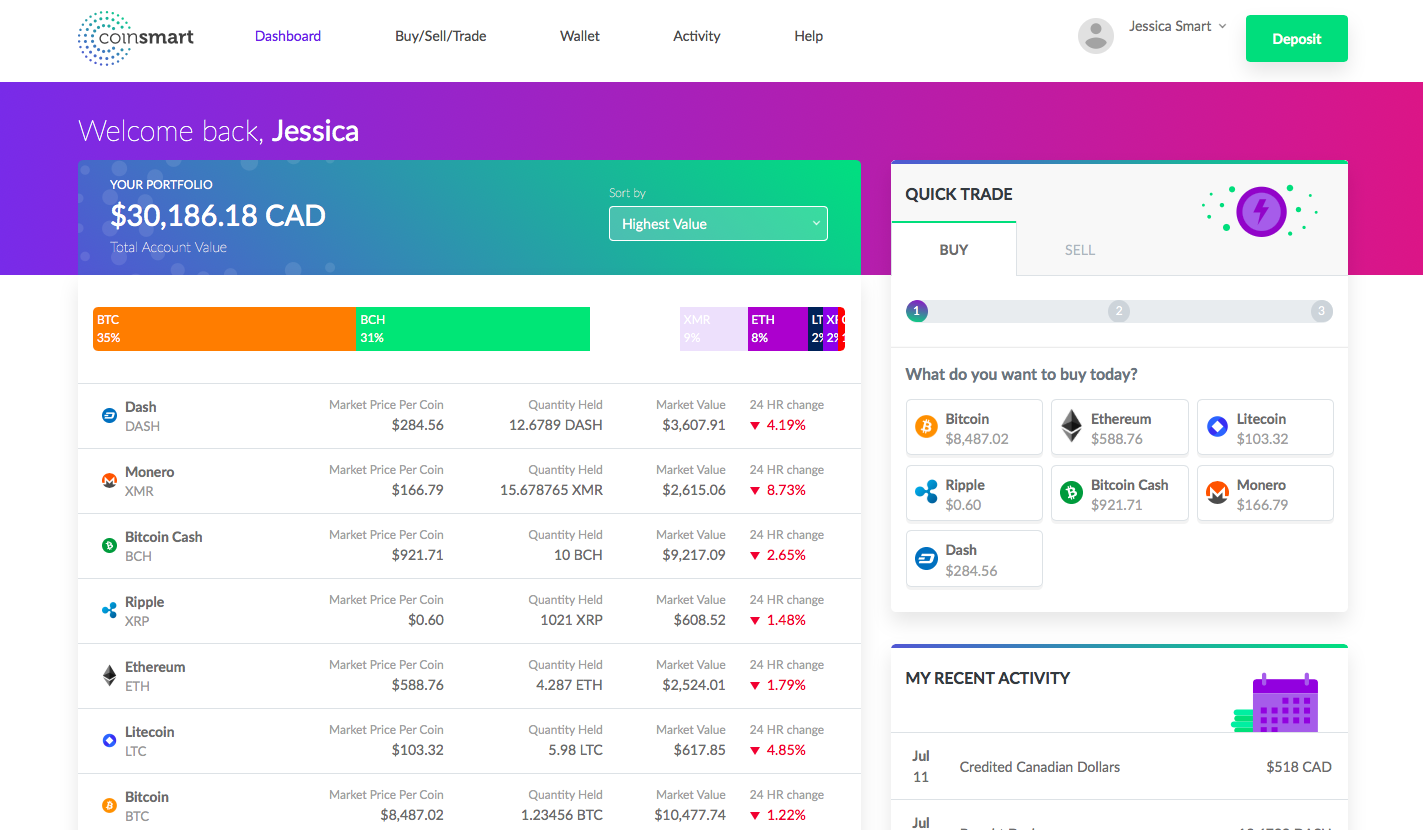Expand the Jessica Smart account menu

point(1178,26)
